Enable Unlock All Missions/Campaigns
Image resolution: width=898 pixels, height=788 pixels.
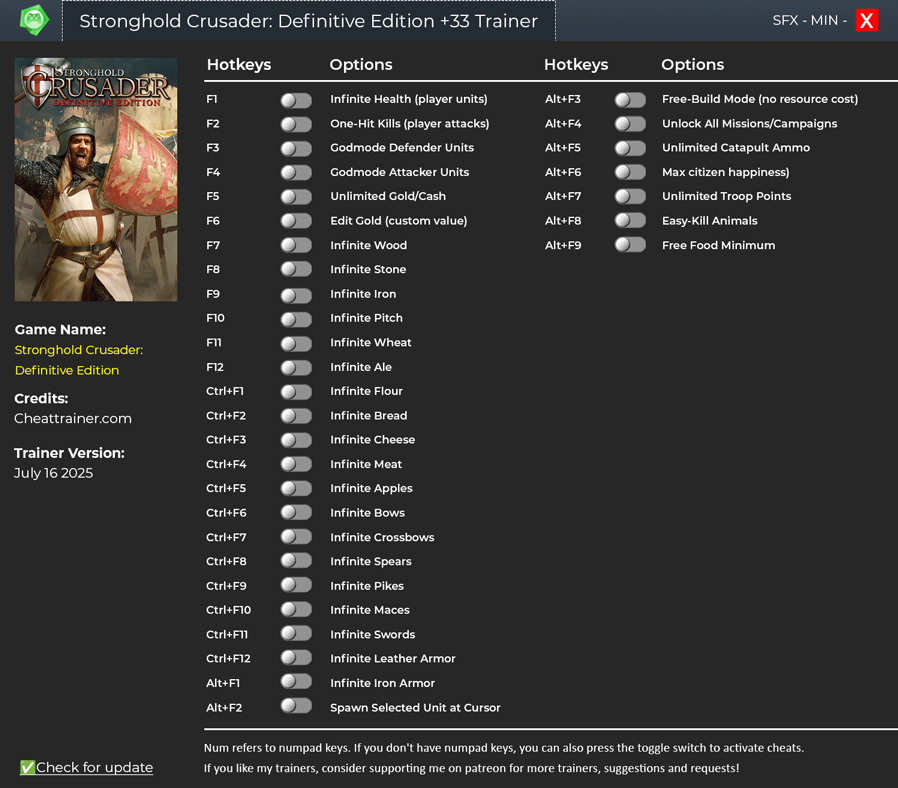click(x=630, y=124)
